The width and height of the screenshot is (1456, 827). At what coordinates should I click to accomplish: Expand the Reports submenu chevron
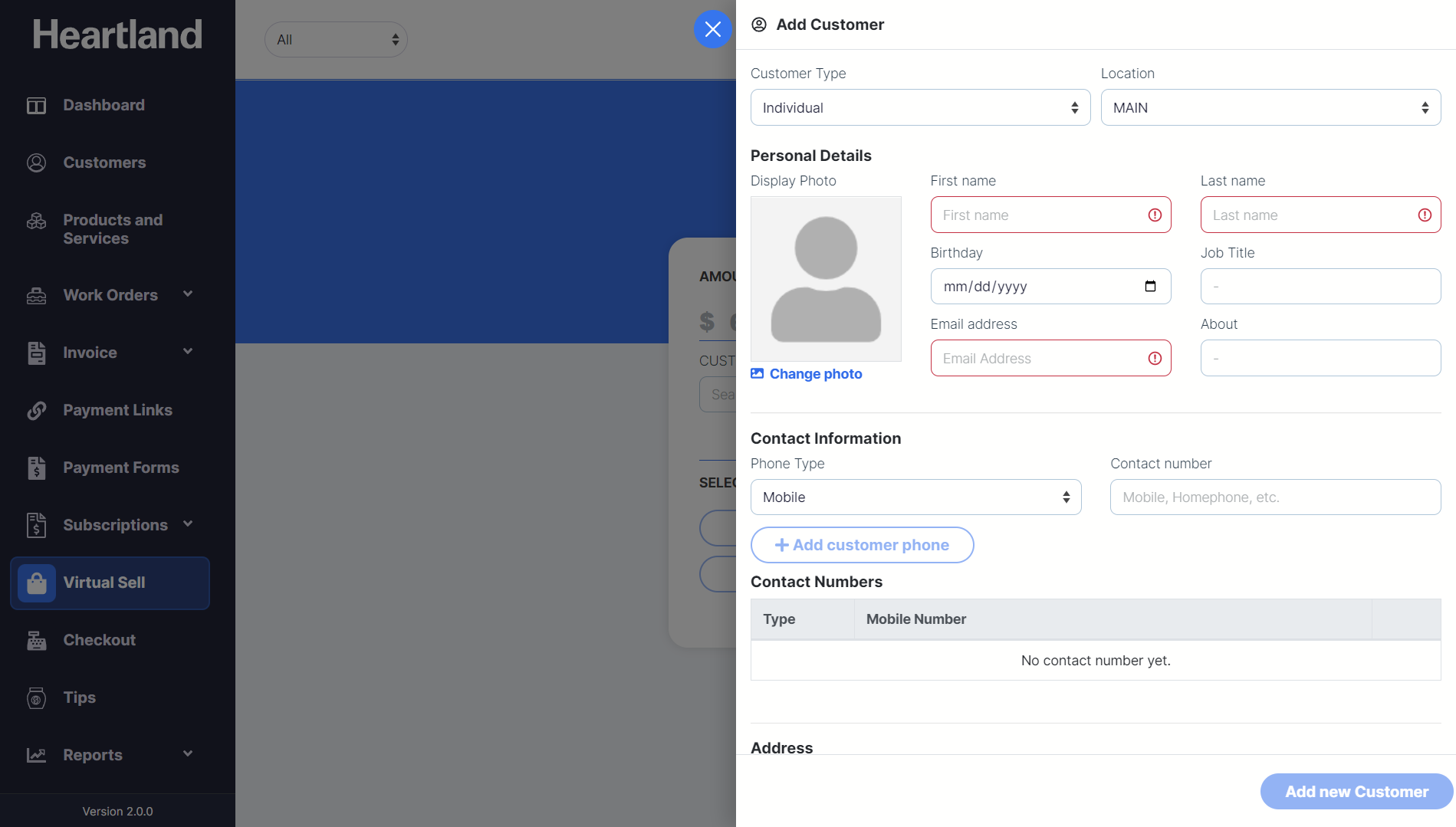(x=188, y=754)
